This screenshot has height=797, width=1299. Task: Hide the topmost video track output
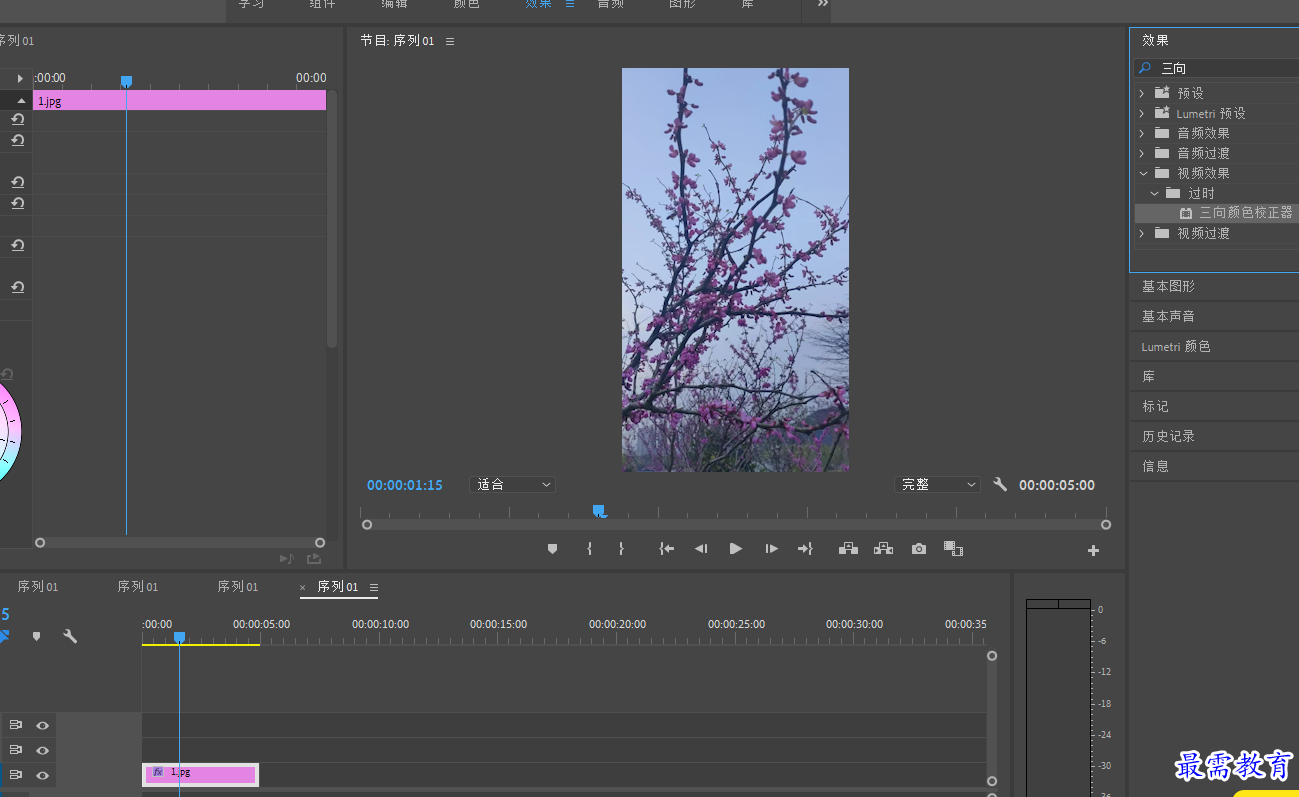[x=43, y=725]
